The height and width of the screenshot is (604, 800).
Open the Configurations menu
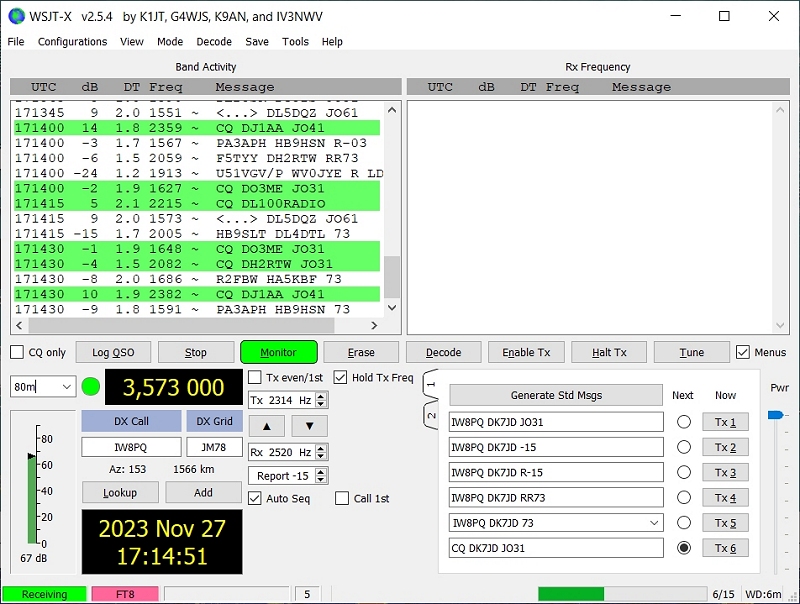72,42
